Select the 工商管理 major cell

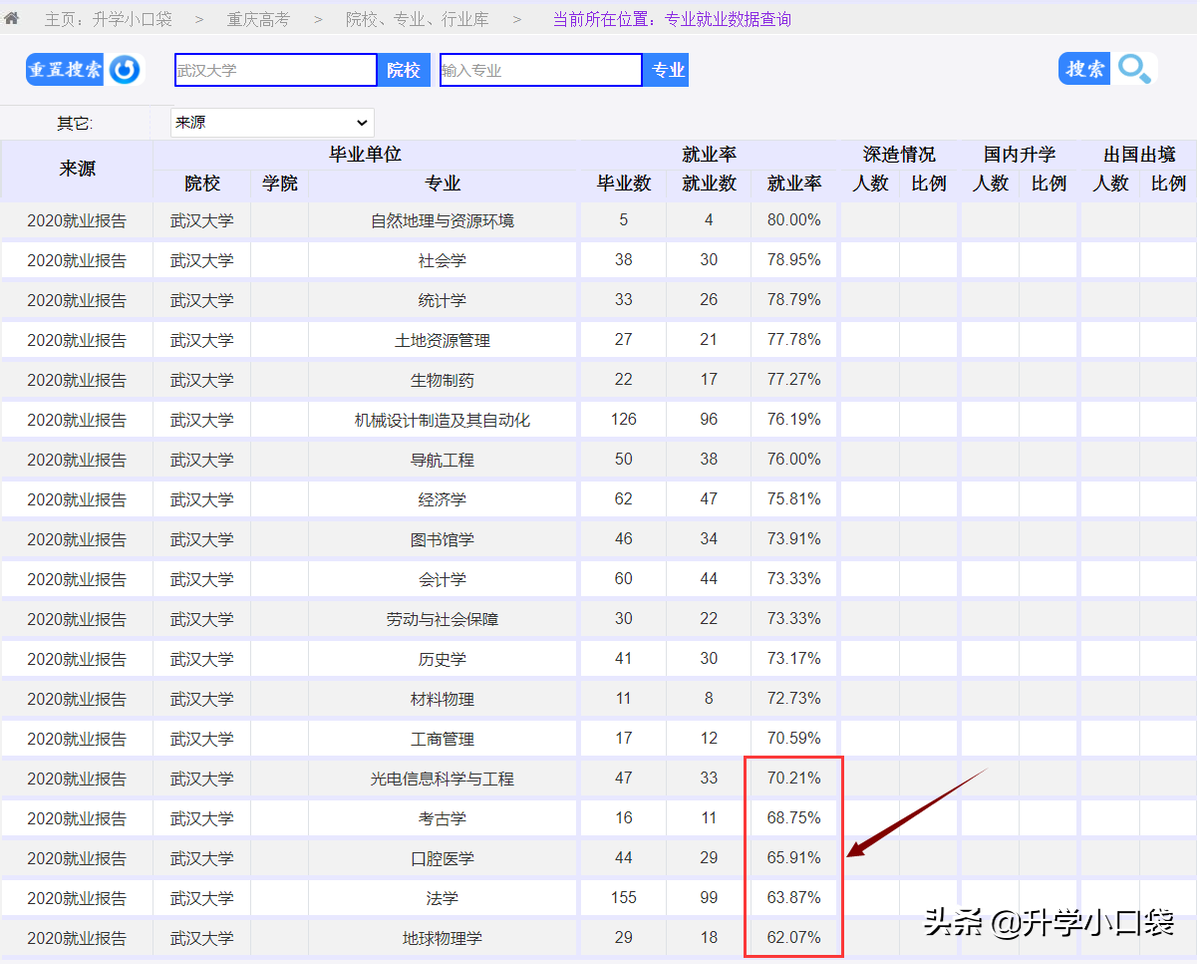(x=443, y=739)
